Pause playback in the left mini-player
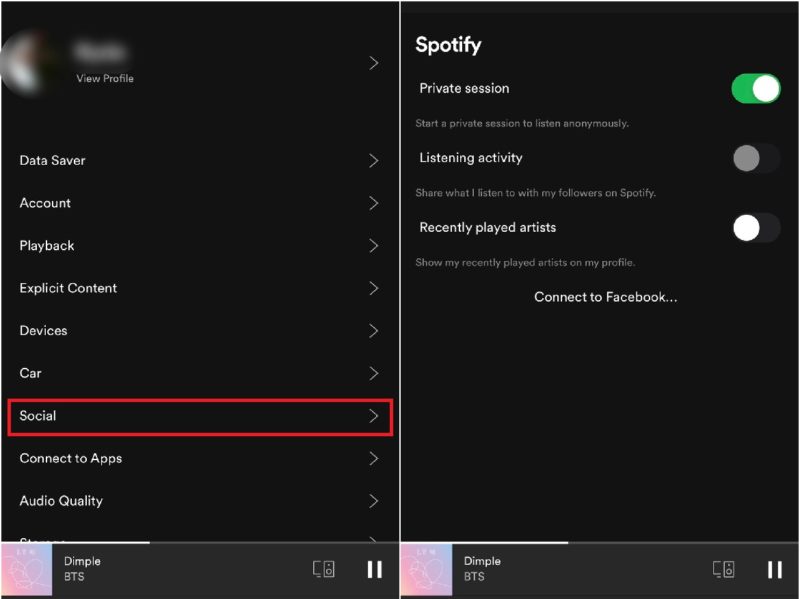 (x=375, y=569)
